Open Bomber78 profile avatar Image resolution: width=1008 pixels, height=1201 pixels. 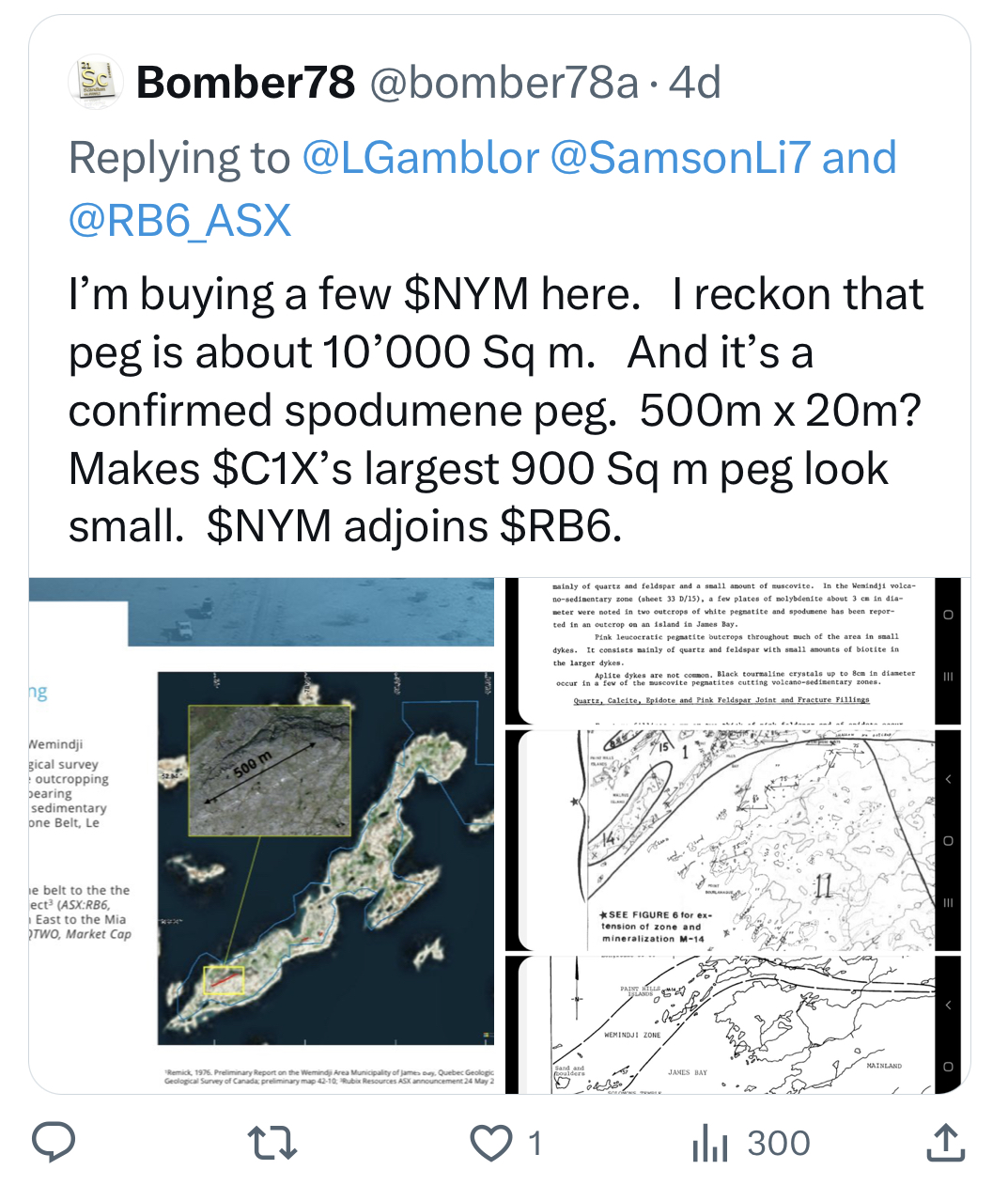click(x=96, y=82)
